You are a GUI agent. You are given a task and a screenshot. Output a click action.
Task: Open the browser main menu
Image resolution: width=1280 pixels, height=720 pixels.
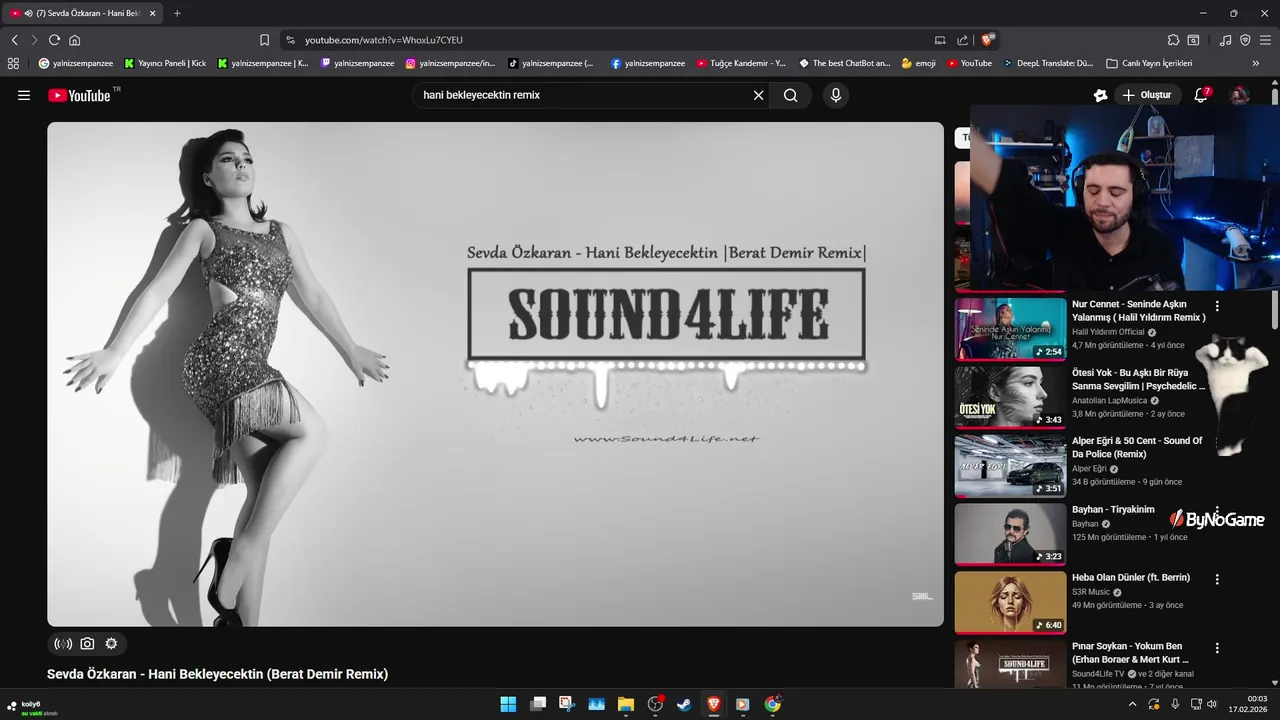pyautogui.click(x=1265, y=40)
